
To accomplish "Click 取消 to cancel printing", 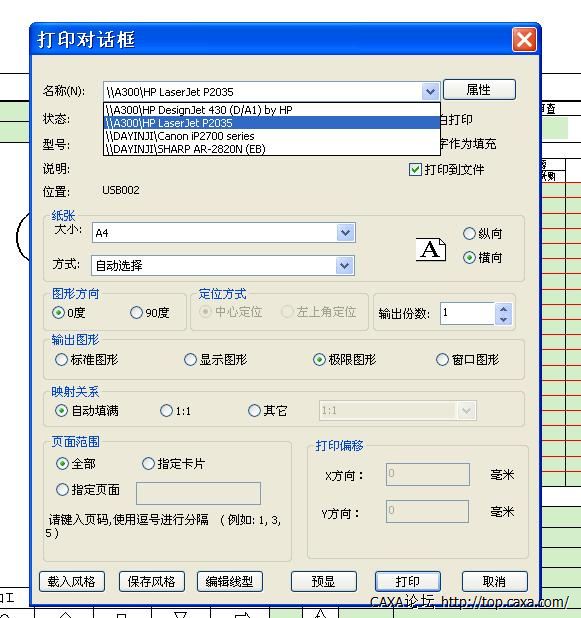I will [494, 581].
